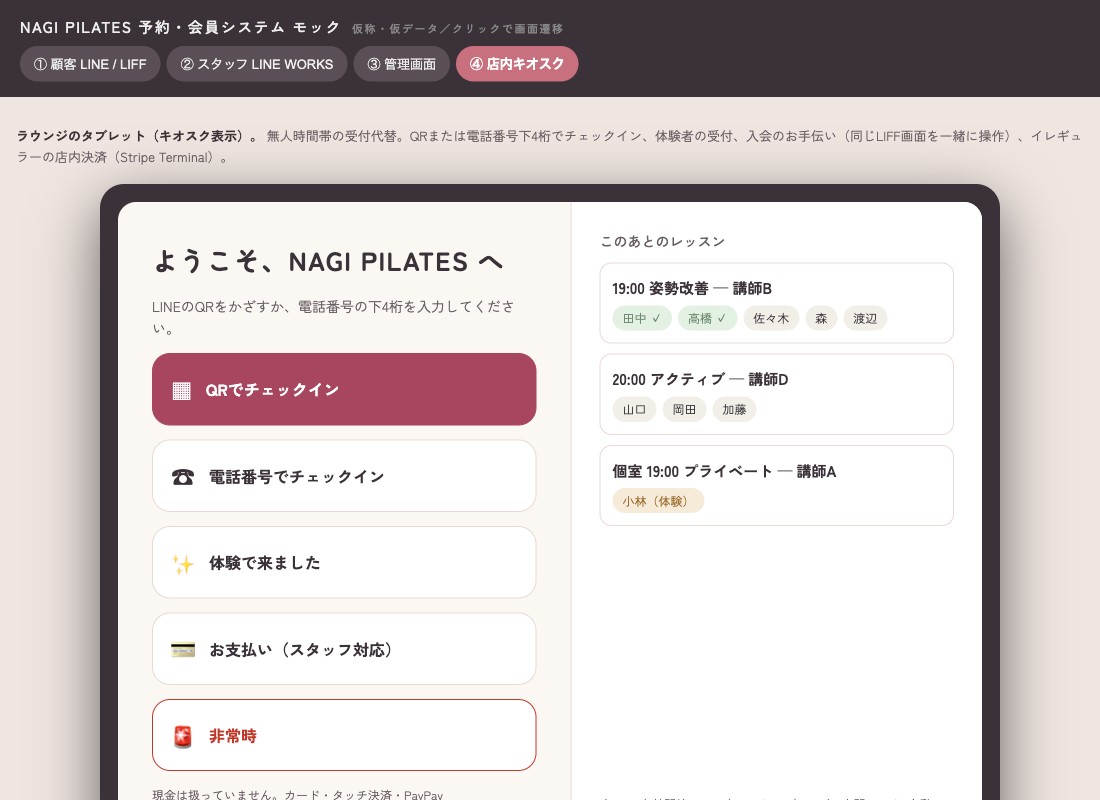
Task: Select the 山口 attendee chip
Action: click(634, 410)
